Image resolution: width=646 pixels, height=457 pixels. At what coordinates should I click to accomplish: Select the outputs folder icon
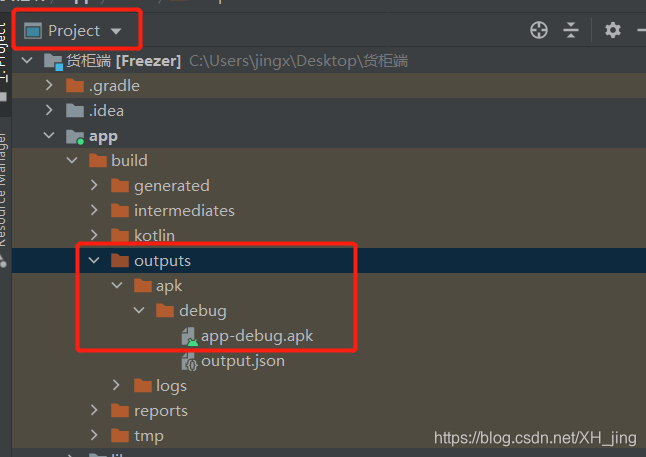click(x=120, y=260)
